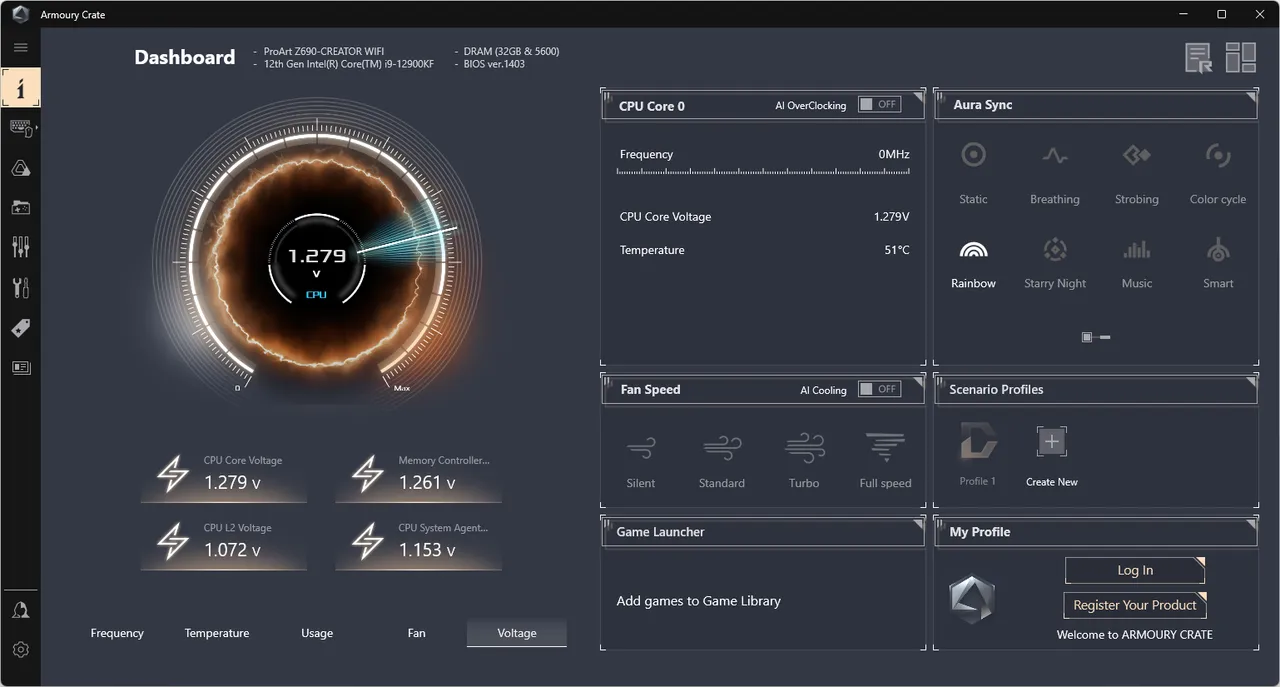1280x687 pixels.
Task: Open the notifications bell icon in sidebar
Action: 20,610
